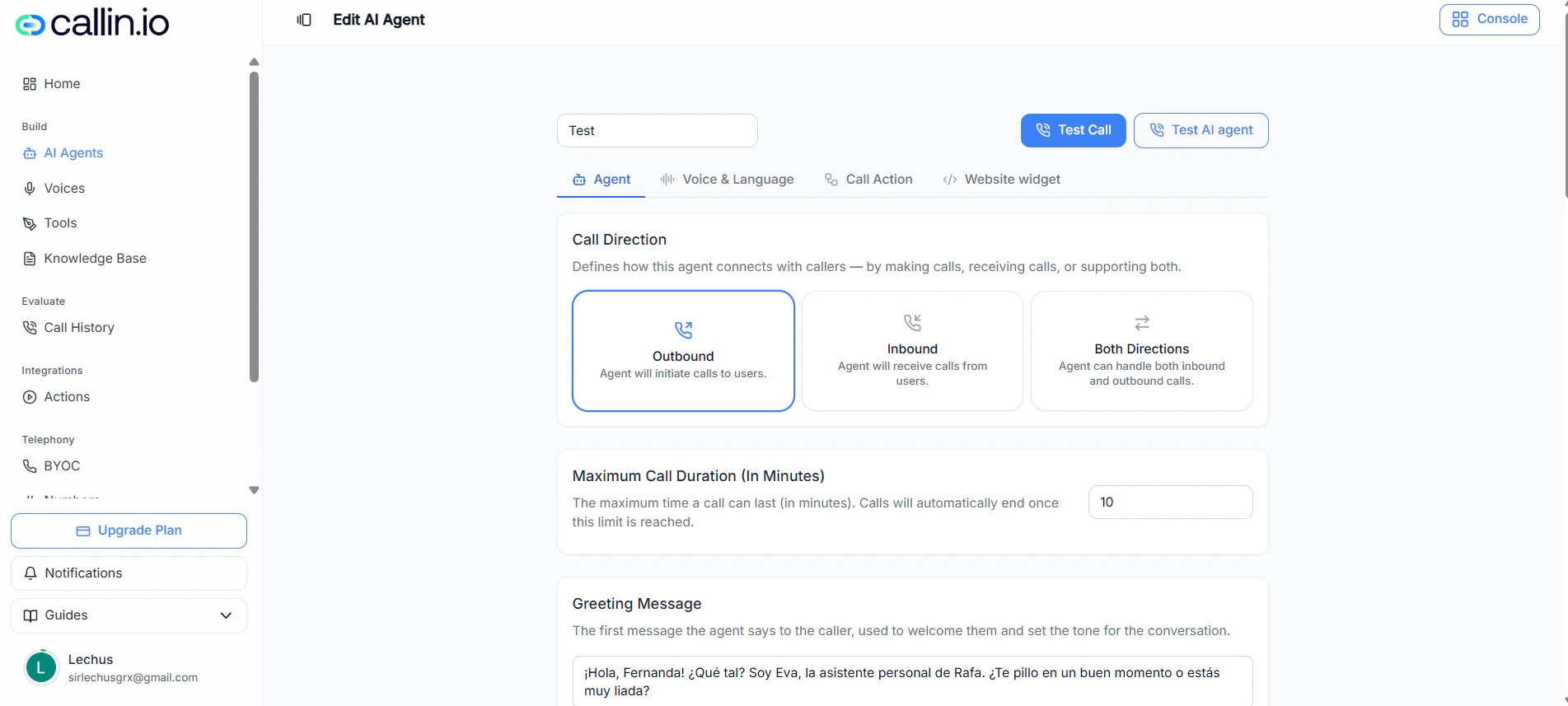Screen dimensions: 1568x706
Task: Click the Greeting Message heading
Action: pyautogui.click(x=637, y=604)
